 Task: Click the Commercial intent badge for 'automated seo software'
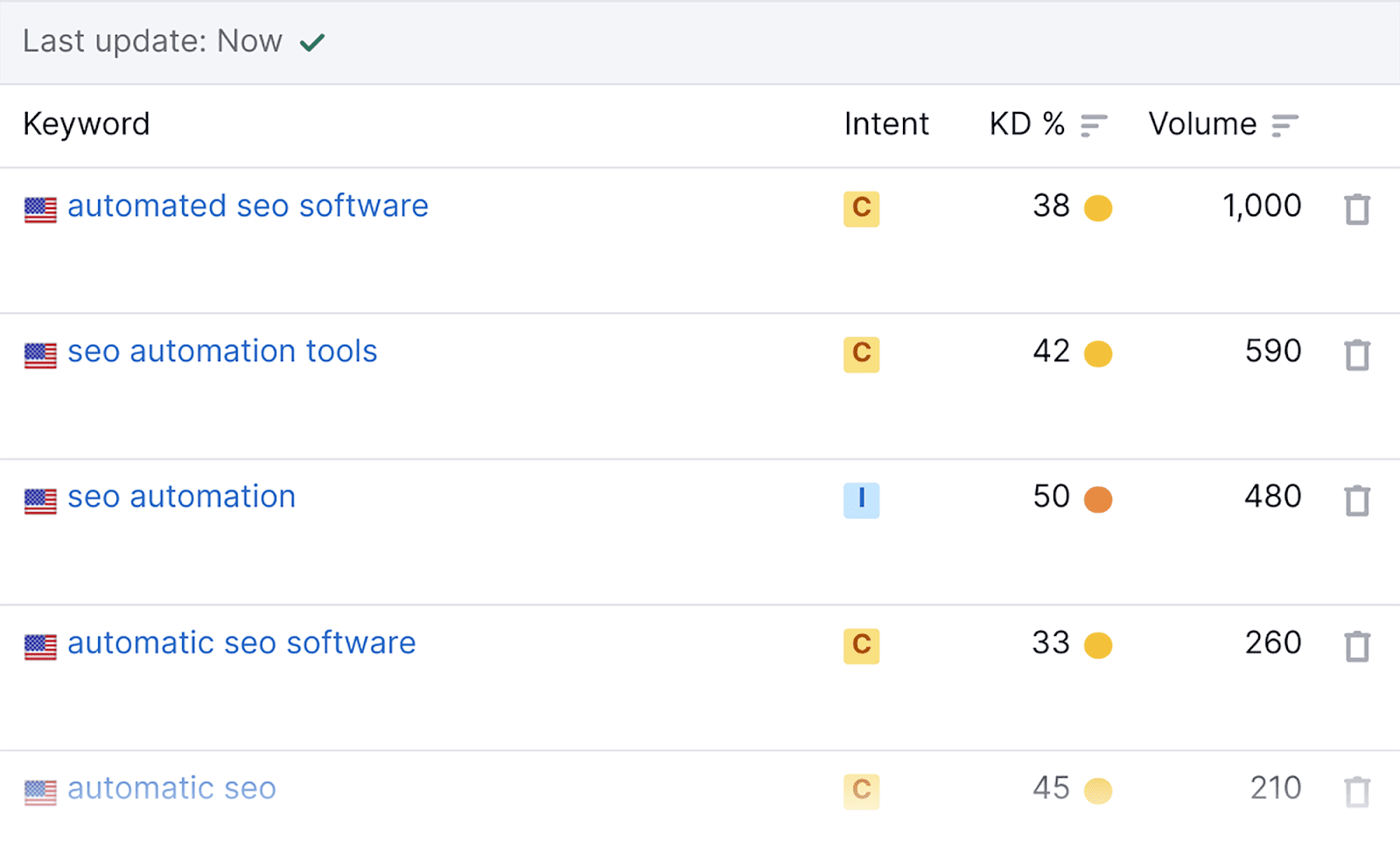[x=861, y=208]
